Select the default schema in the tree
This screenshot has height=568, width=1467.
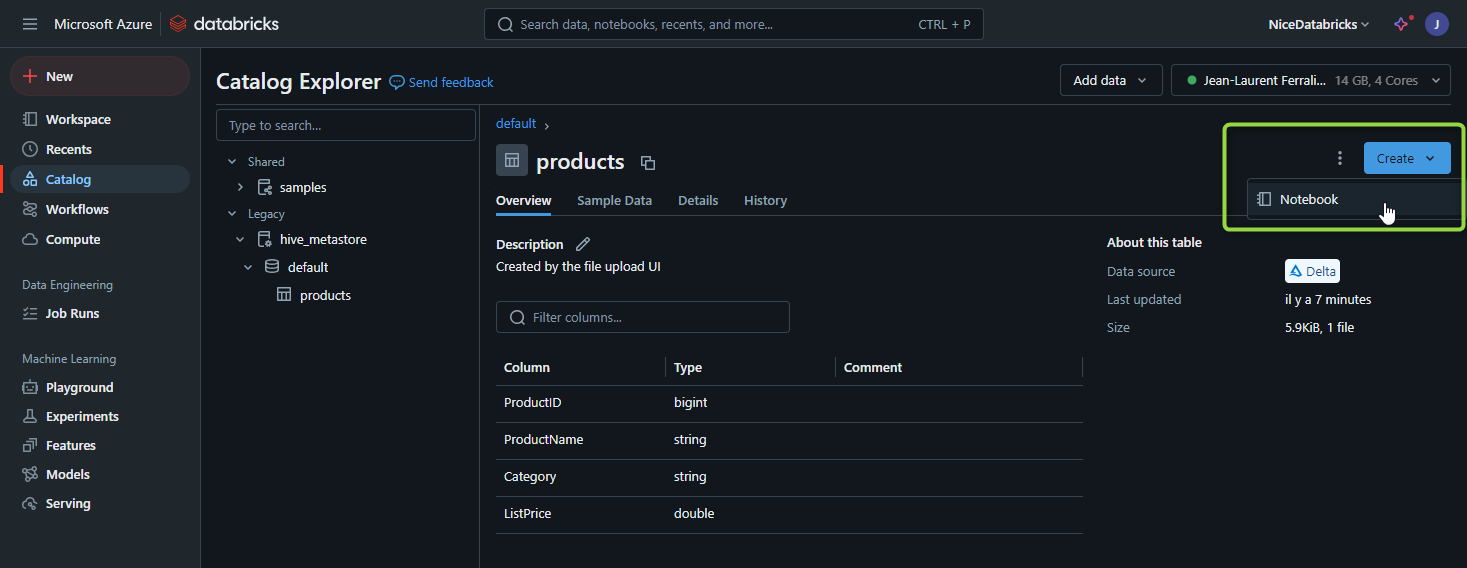click(x=308, y=267)
